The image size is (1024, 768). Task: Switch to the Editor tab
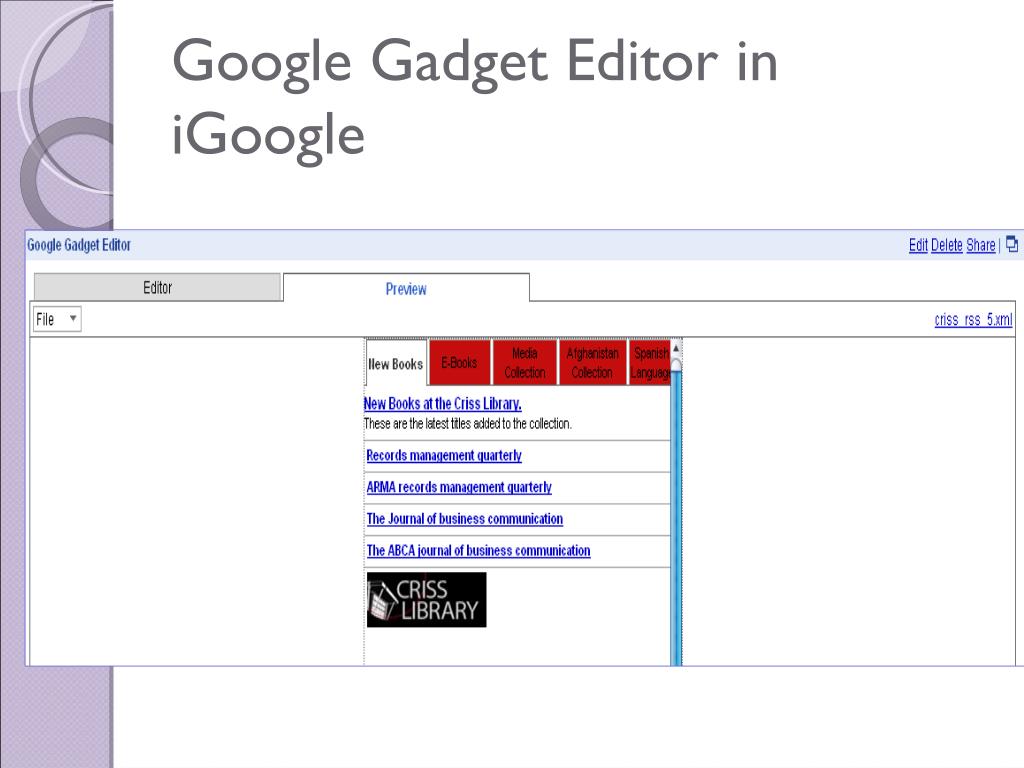click(x=157, y=287)
